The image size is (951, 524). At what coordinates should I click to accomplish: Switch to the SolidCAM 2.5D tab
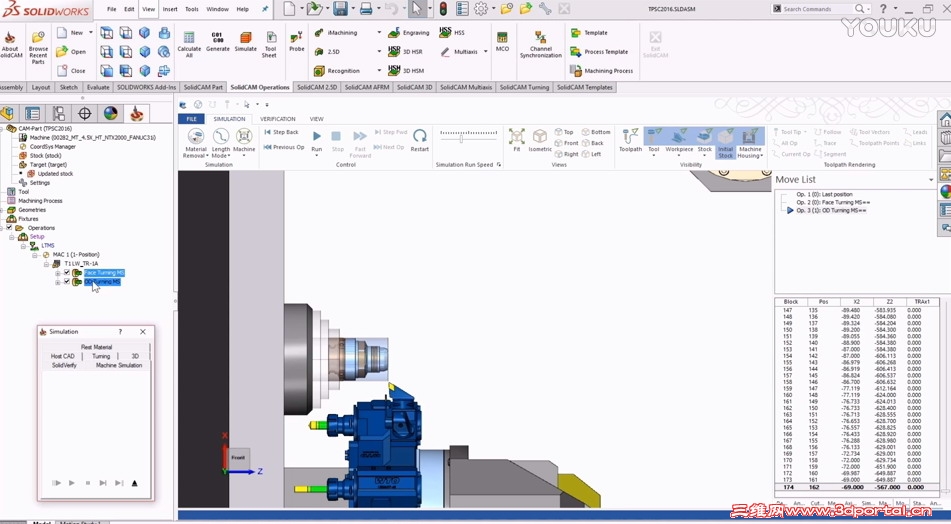[317, 87]
